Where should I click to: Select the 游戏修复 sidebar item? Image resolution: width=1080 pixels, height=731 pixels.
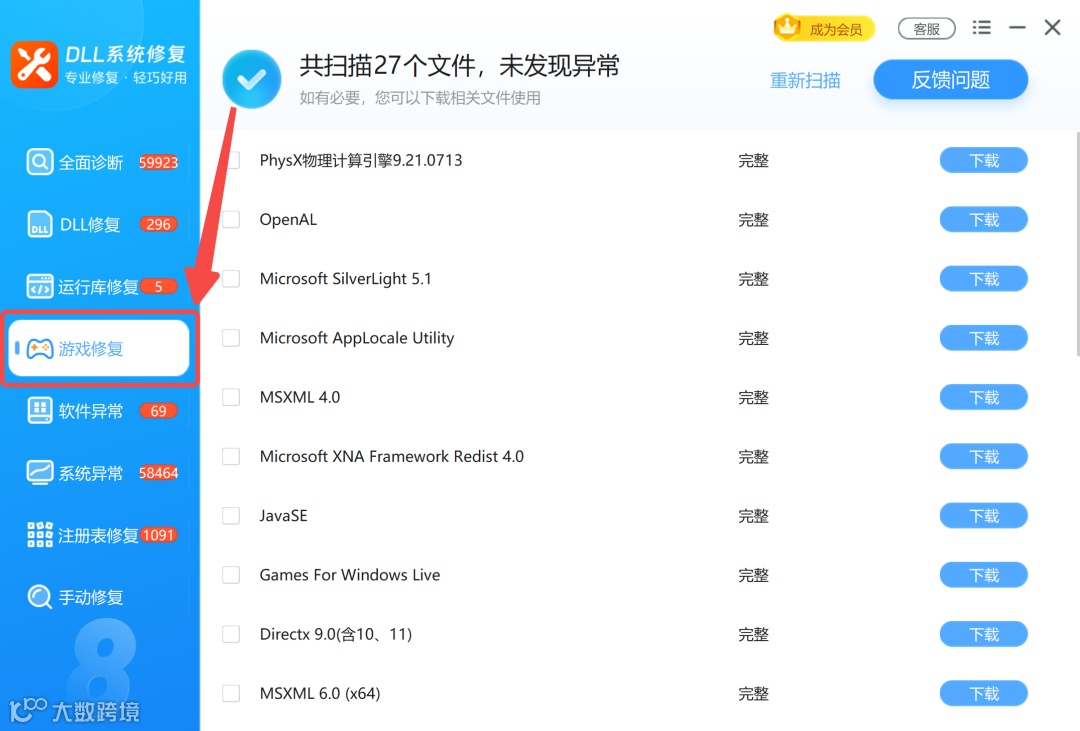(x=100, y=349)
